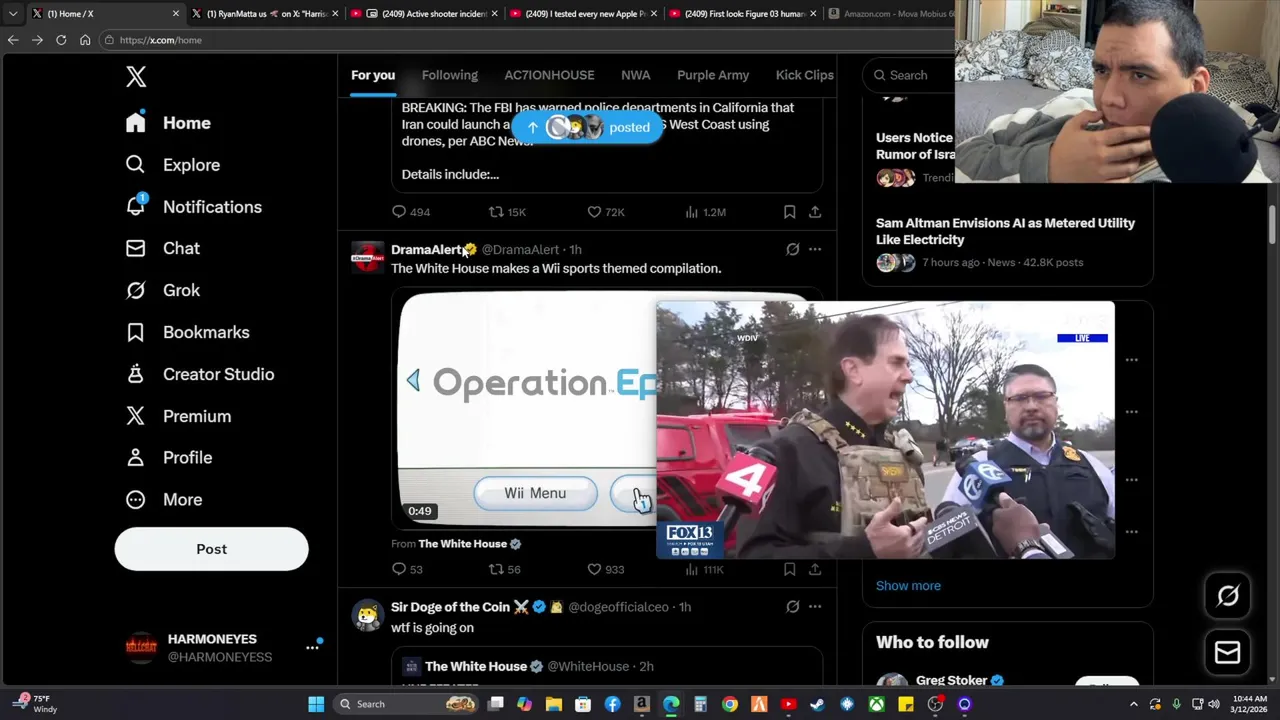Open HARMONEYES account options menu

pos(312,647)
